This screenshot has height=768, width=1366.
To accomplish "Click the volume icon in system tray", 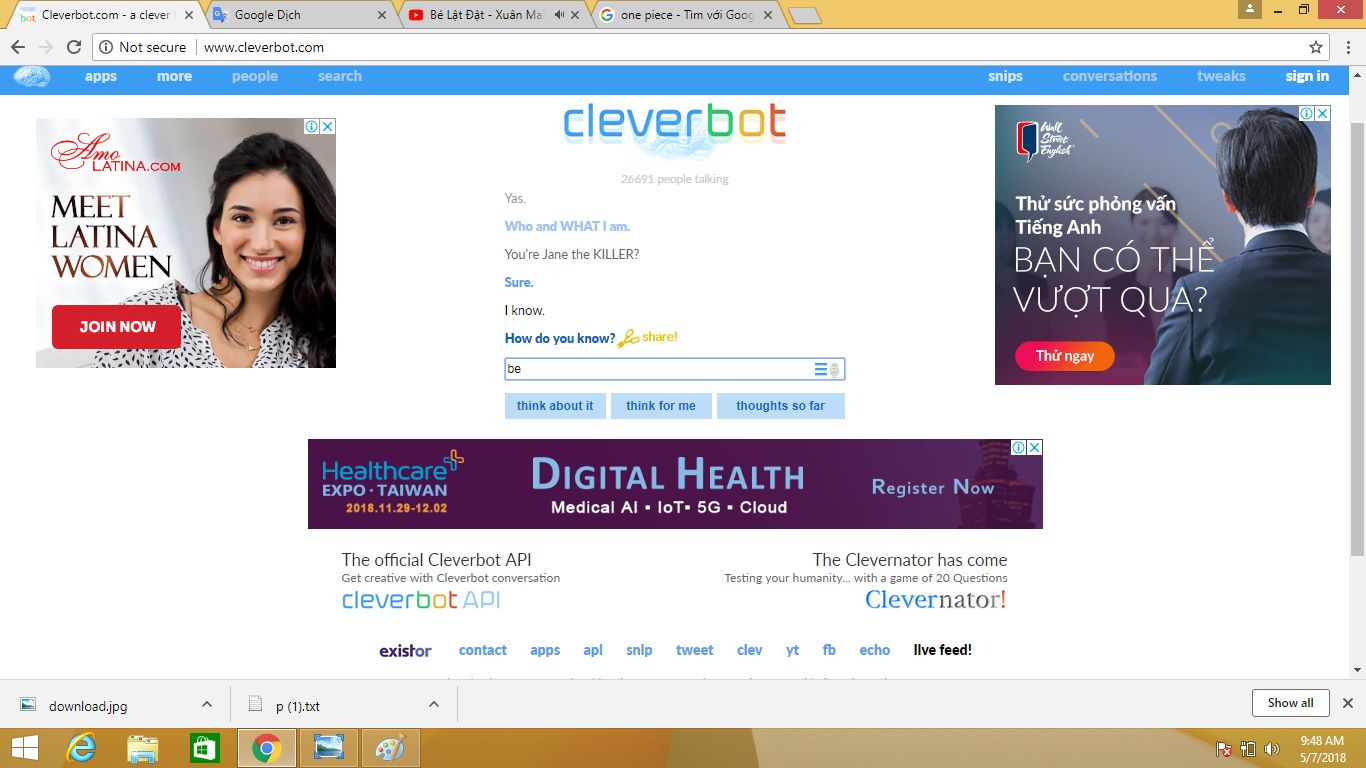I will (1272, 748).
